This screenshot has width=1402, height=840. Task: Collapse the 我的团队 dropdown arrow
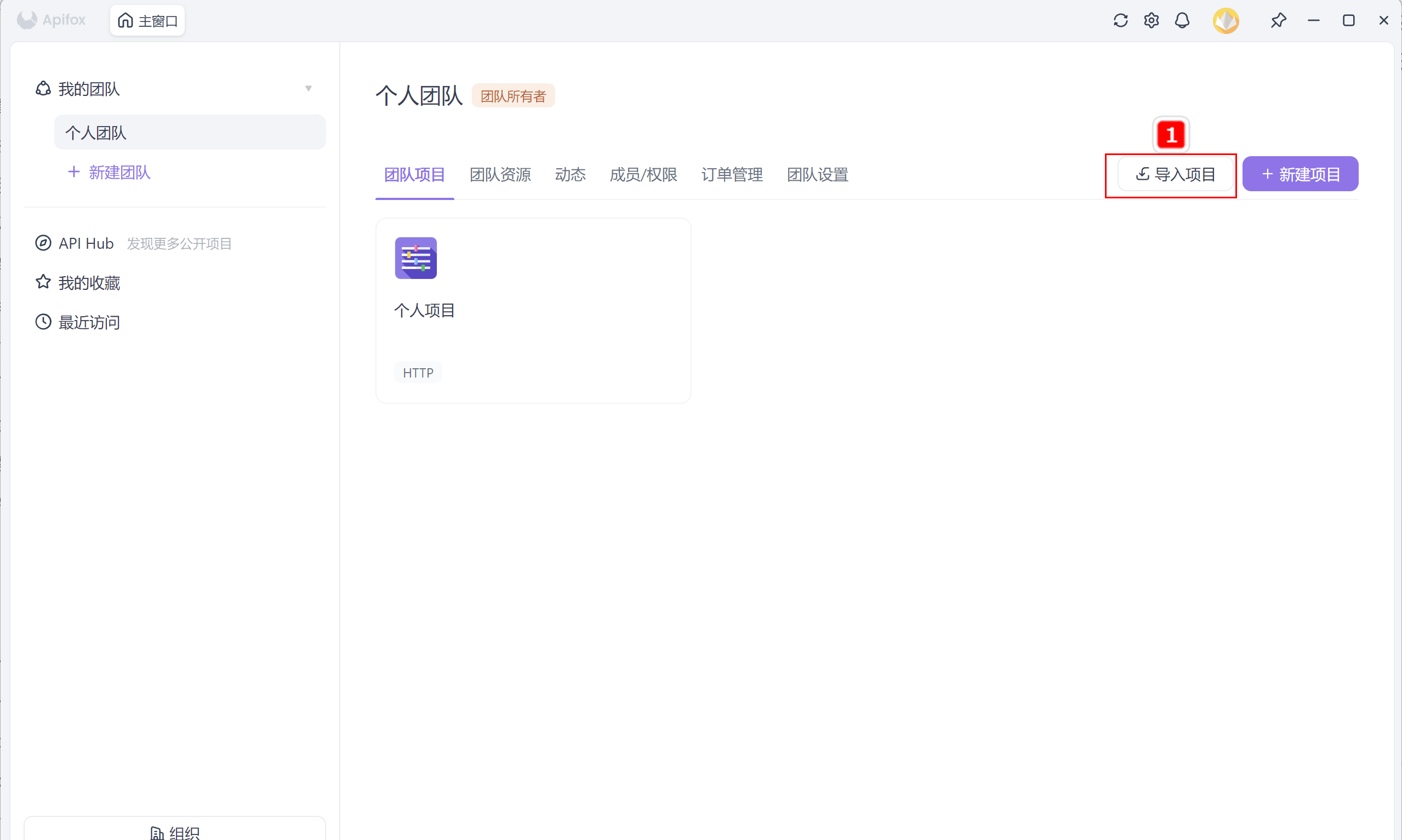coord(309,88)
